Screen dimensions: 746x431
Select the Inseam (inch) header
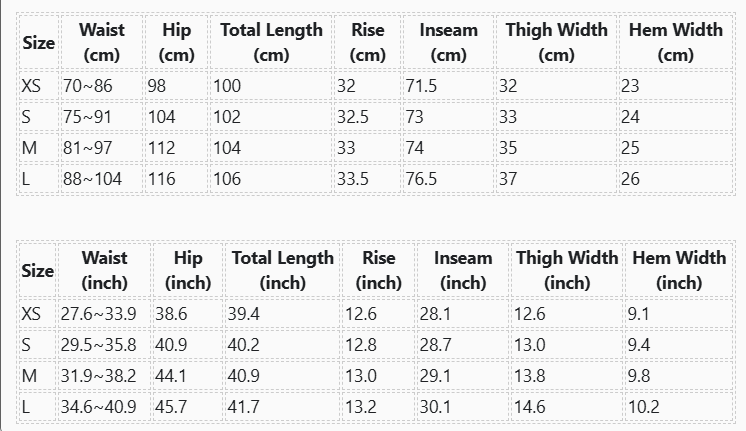463,270
